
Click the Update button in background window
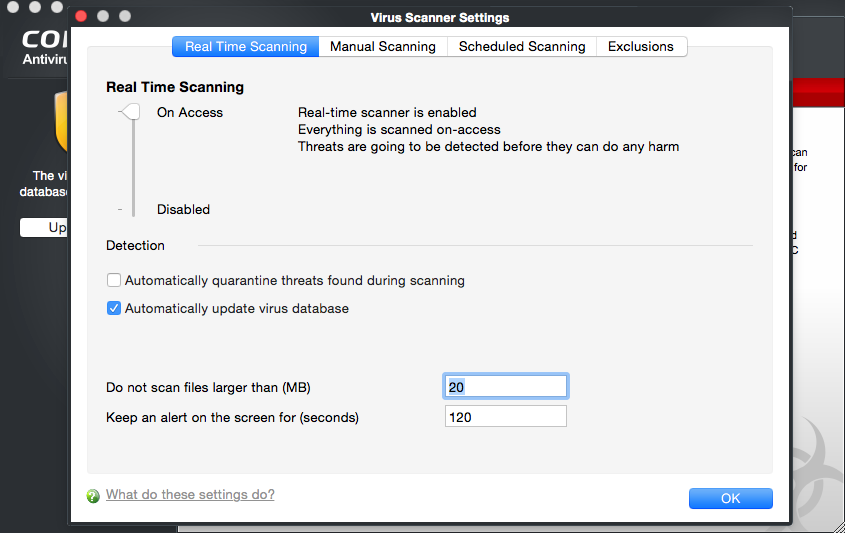pyautogui.click(x=44, y=227)
